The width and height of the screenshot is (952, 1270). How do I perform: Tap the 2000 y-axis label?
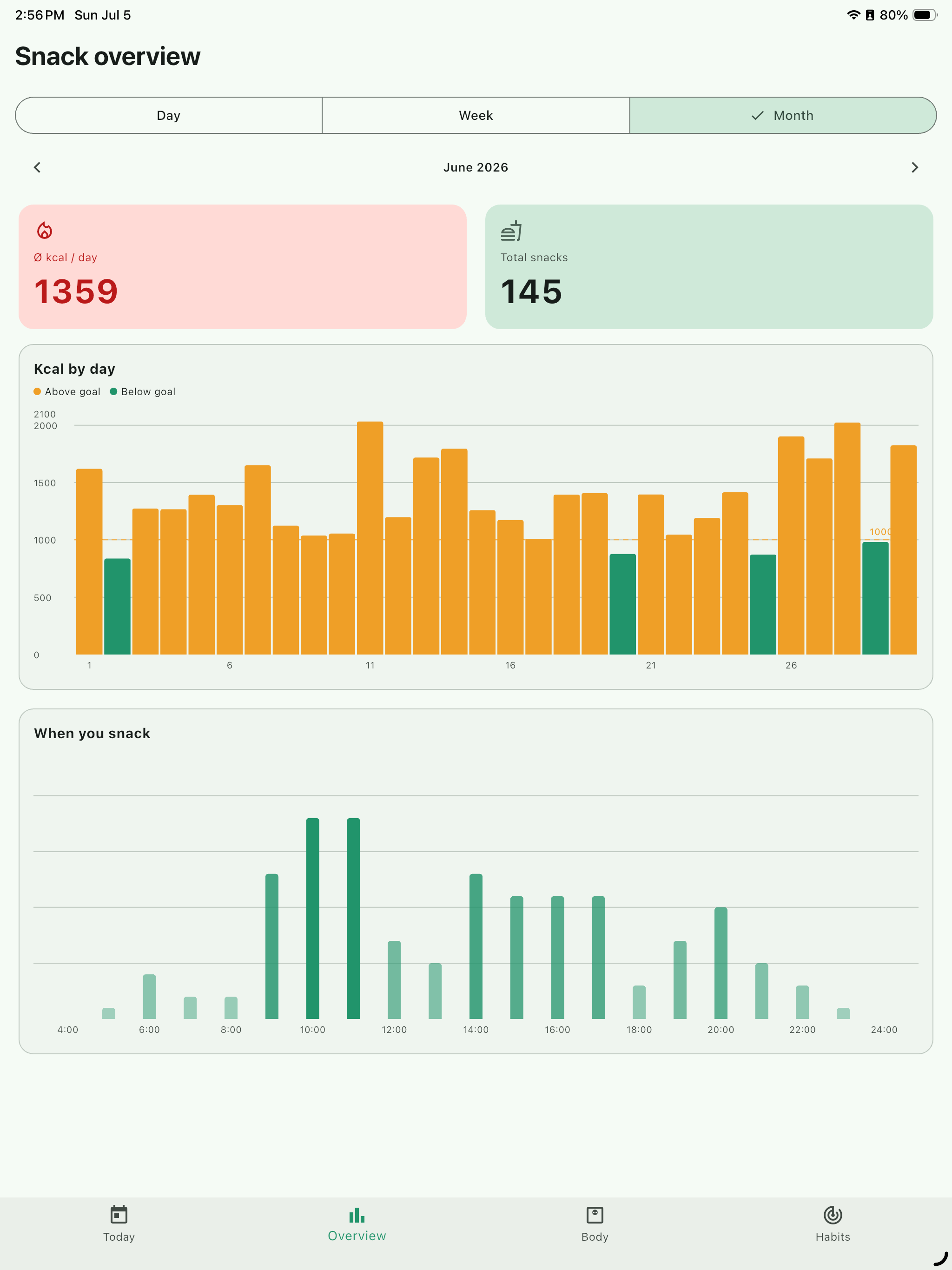(46, 426)
